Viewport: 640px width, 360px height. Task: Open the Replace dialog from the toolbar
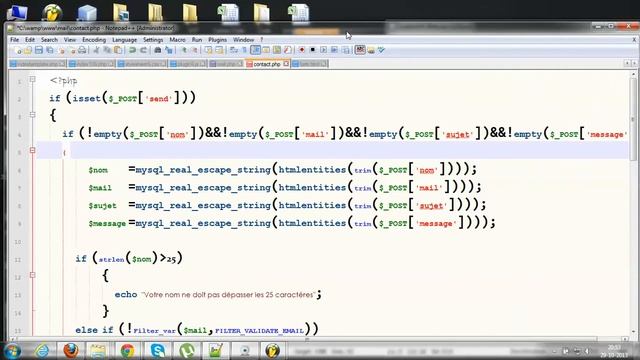click(x=169, y=50)
